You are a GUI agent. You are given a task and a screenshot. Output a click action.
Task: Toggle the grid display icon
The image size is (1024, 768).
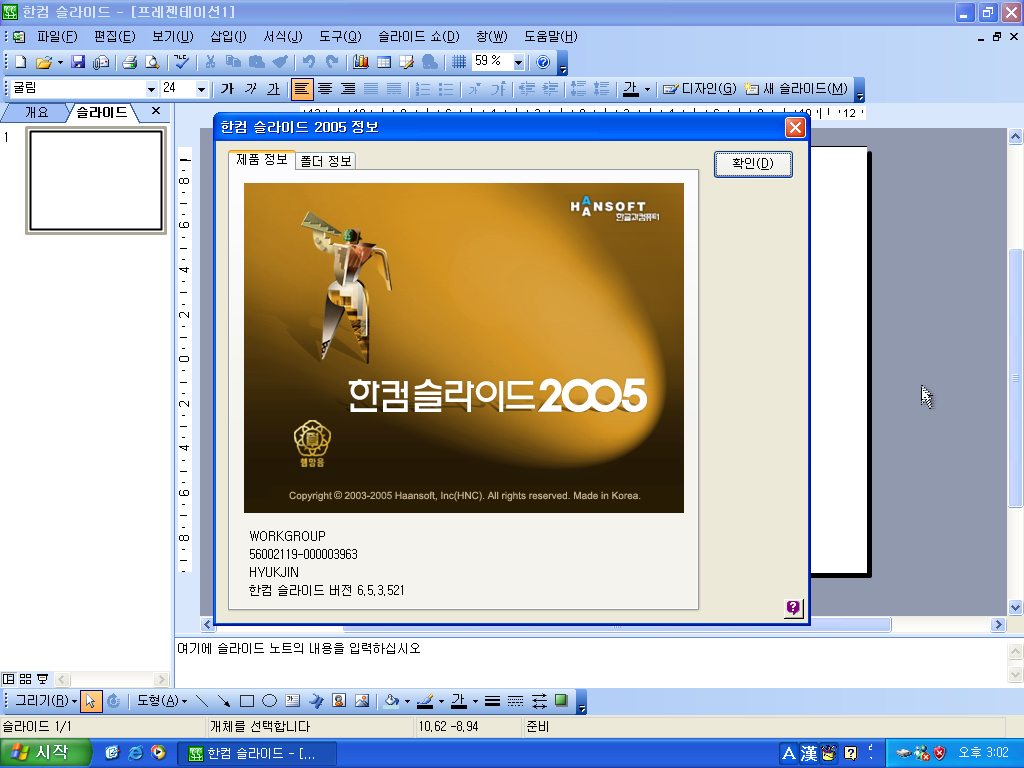(x=459, y=62)
